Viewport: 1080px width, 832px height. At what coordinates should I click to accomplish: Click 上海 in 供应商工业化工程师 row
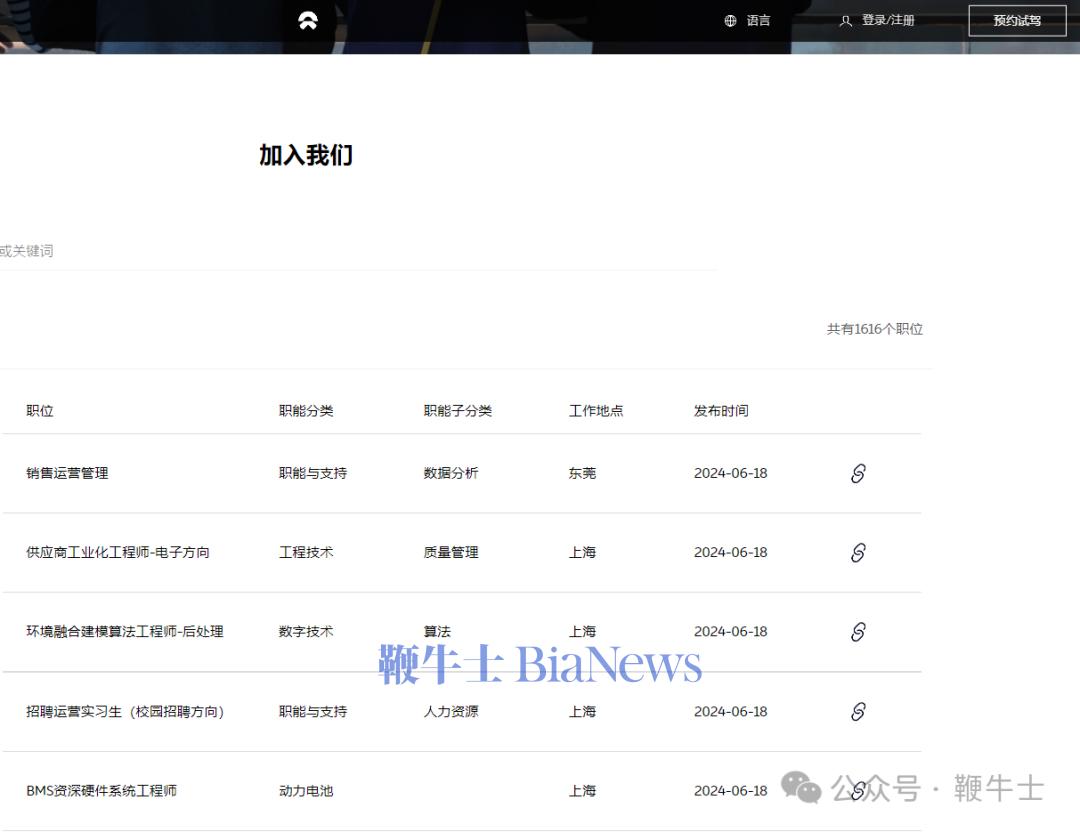click(582, 552)
